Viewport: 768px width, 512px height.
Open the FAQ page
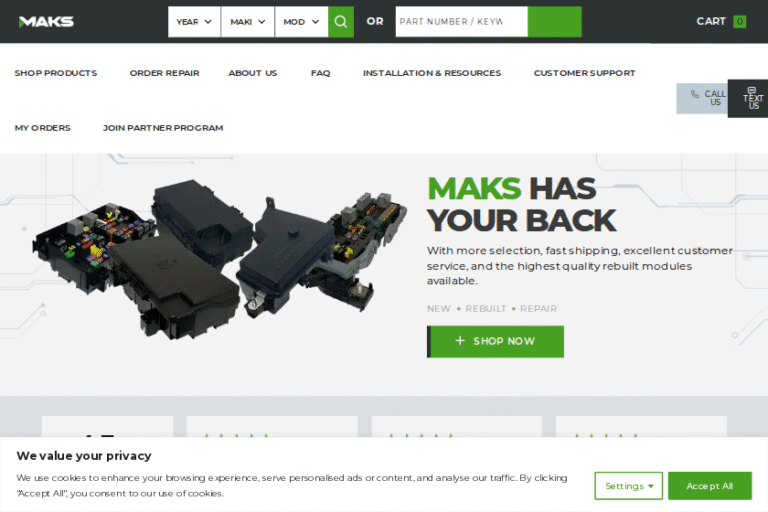pos(320,73)
